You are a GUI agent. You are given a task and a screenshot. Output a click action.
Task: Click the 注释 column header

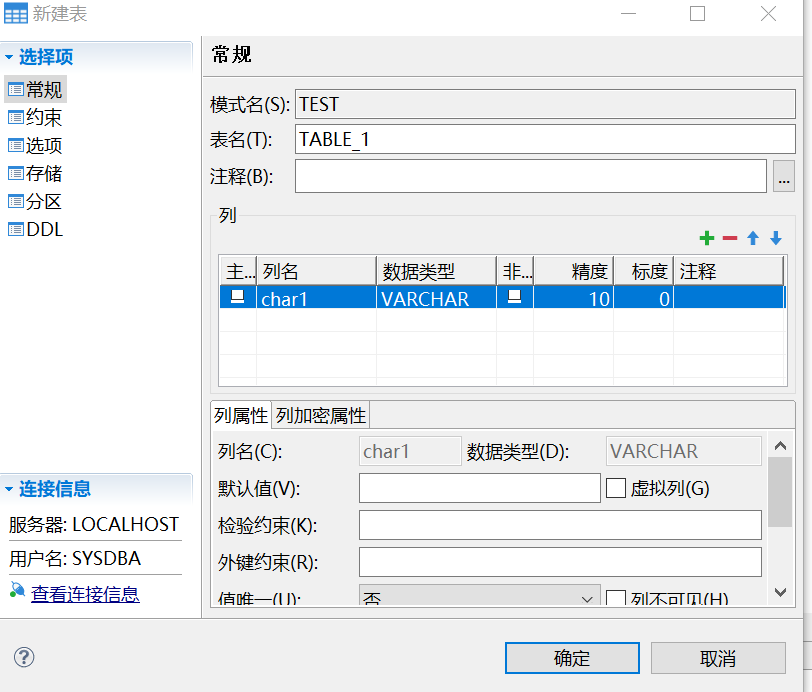coord(728,271)
